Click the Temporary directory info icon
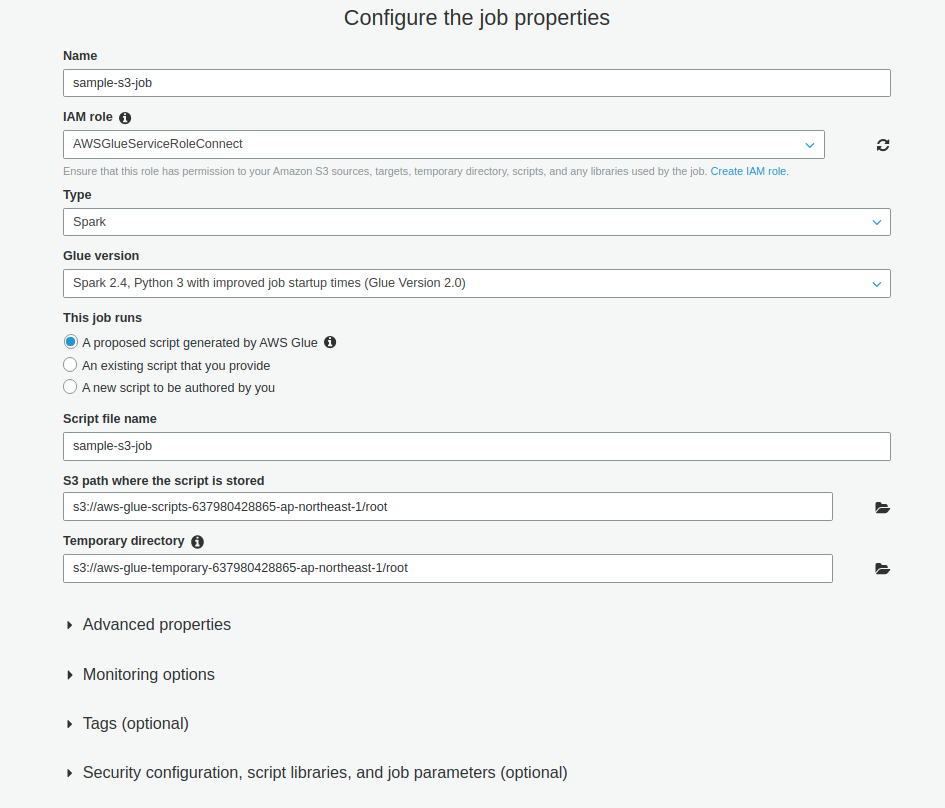This screenshot has height=808, width=945. (197, 542)
